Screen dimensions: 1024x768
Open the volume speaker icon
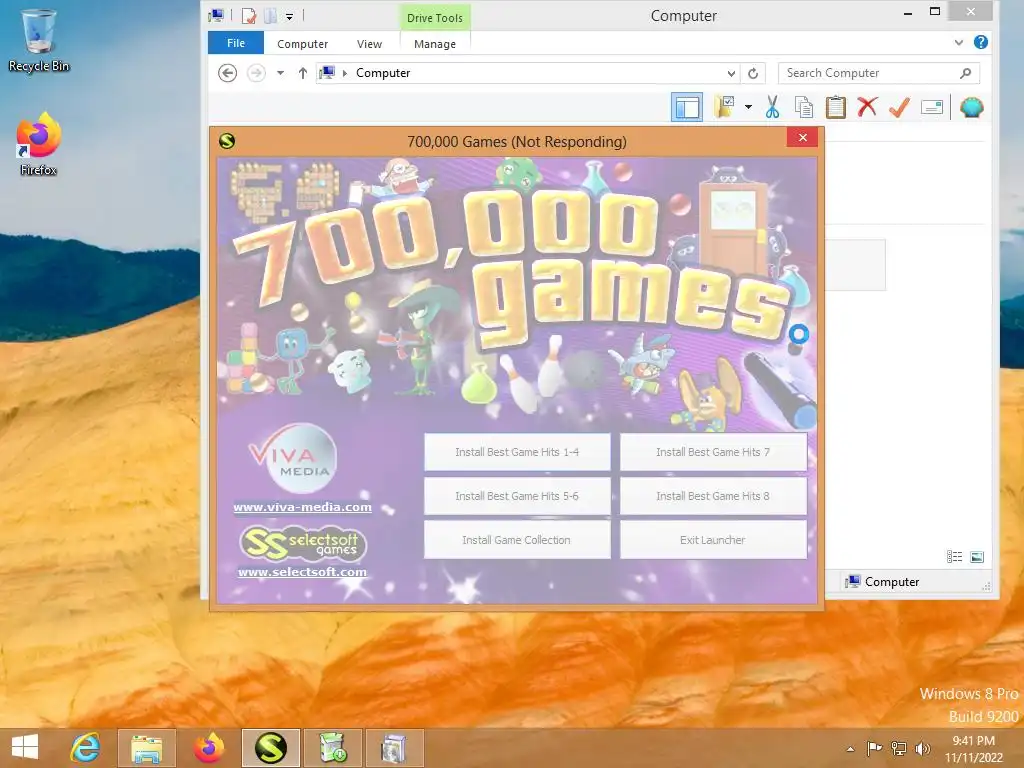coord(922,748)
